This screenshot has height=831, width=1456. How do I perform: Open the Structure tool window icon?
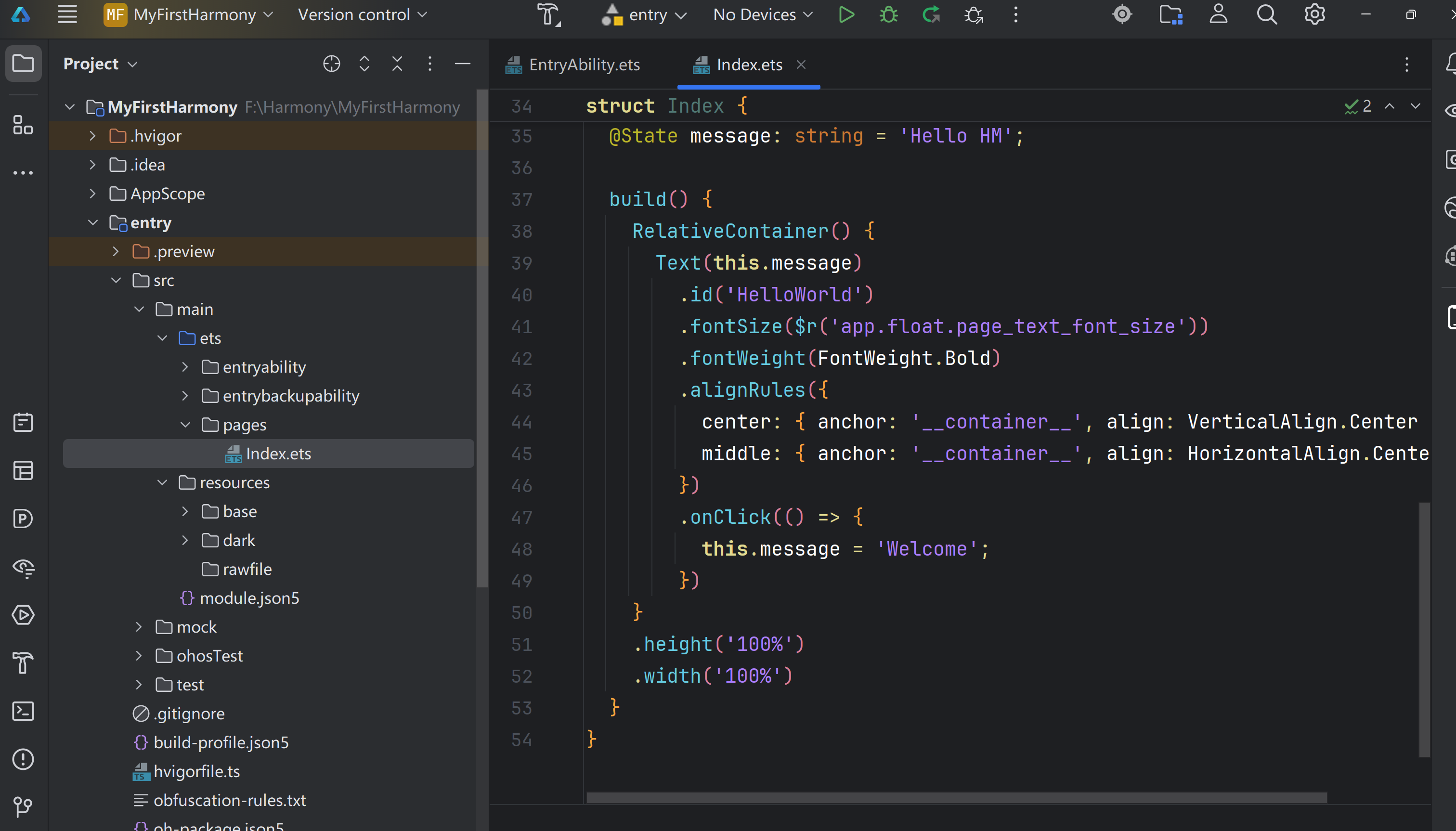coord(23,125)
